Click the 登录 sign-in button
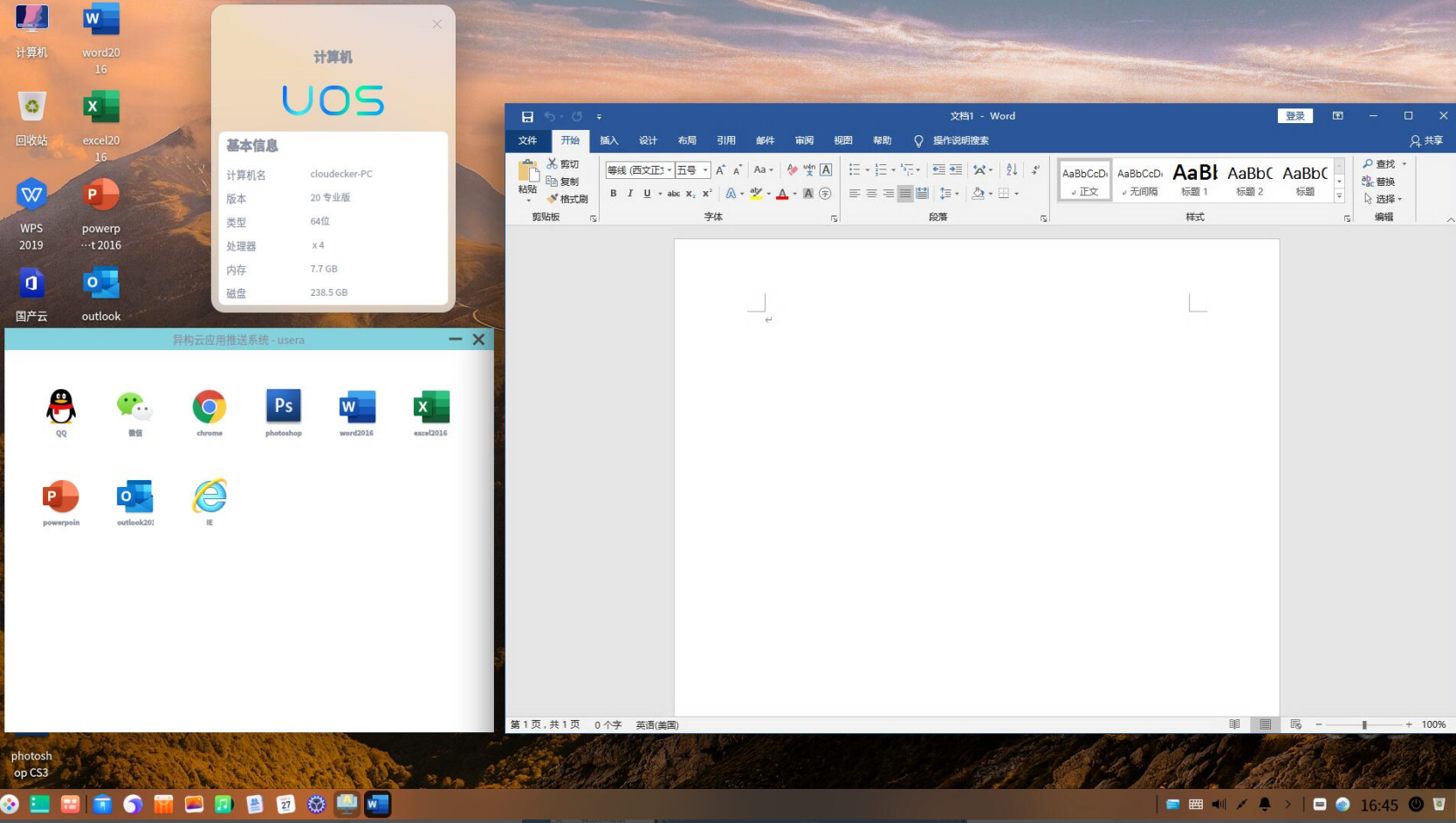Screen dimensions: 1456x823 coord(1295,116)
